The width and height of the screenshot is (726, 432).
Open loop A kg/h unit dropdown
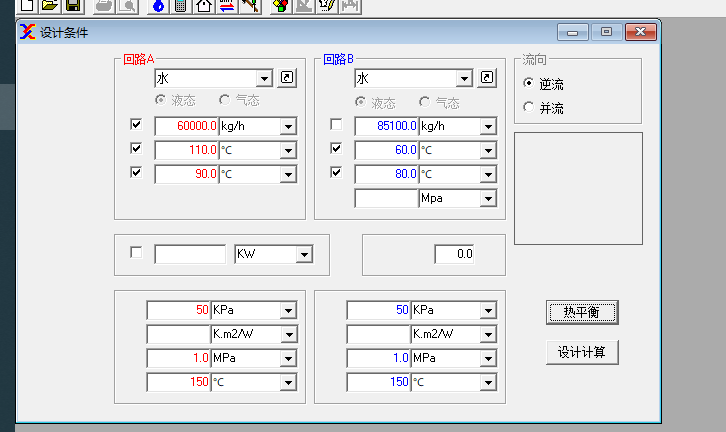(x=288, y=126)
